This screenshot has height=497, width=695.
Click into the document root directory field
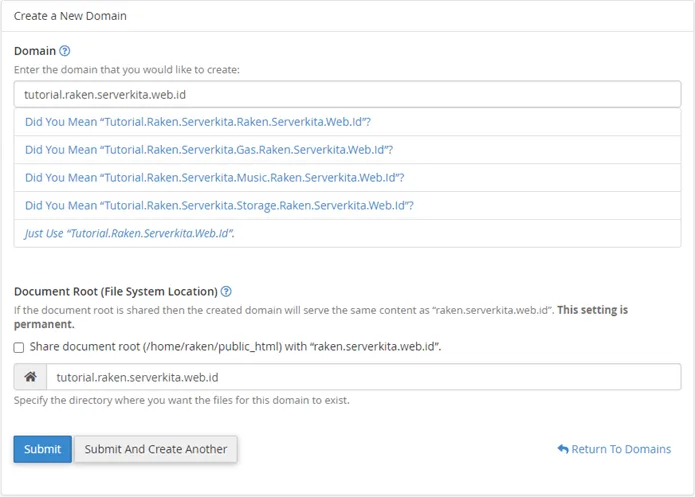pos(363,377)
